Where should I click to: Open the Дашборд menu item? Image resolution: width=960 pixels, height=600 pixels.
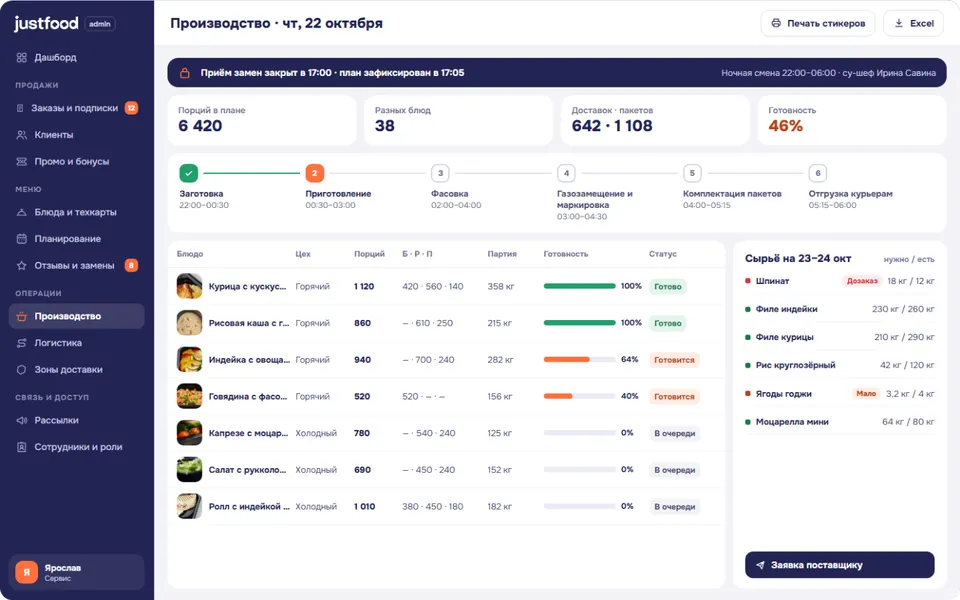[77, 58]
